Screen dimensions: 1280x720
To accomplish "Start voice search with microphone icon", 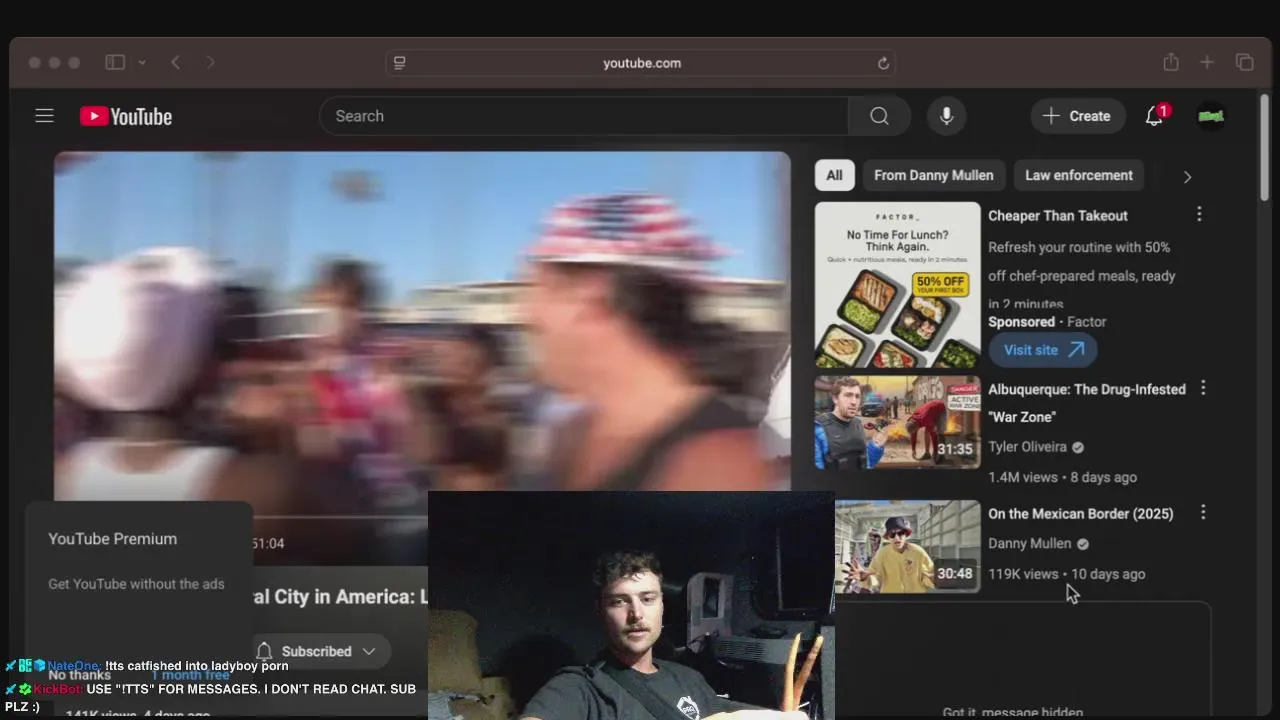I will pyautogui.click(x=946, y=116).
